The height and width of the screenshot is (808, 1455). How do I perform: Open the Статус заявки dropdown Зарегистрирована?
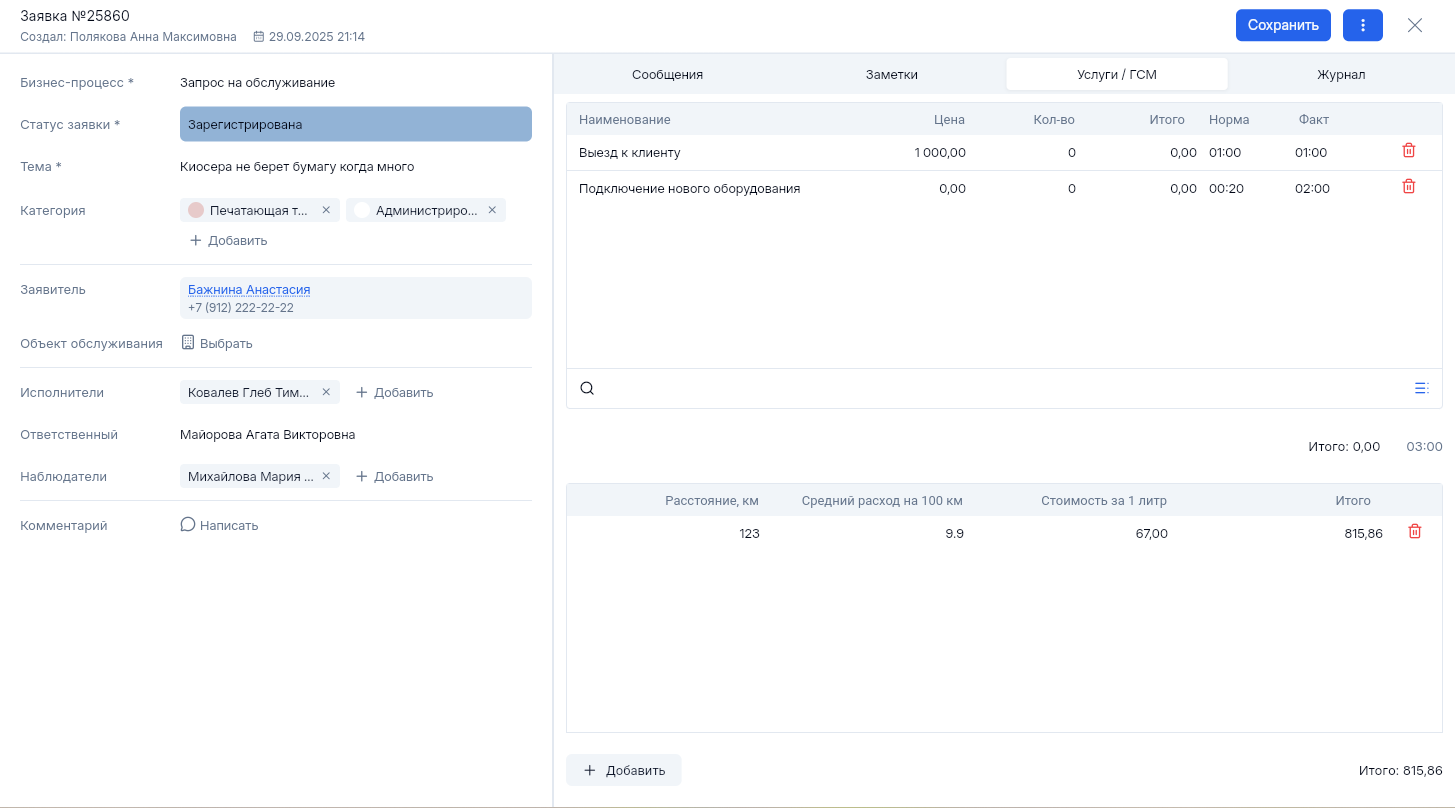click(x=355, y=125)
